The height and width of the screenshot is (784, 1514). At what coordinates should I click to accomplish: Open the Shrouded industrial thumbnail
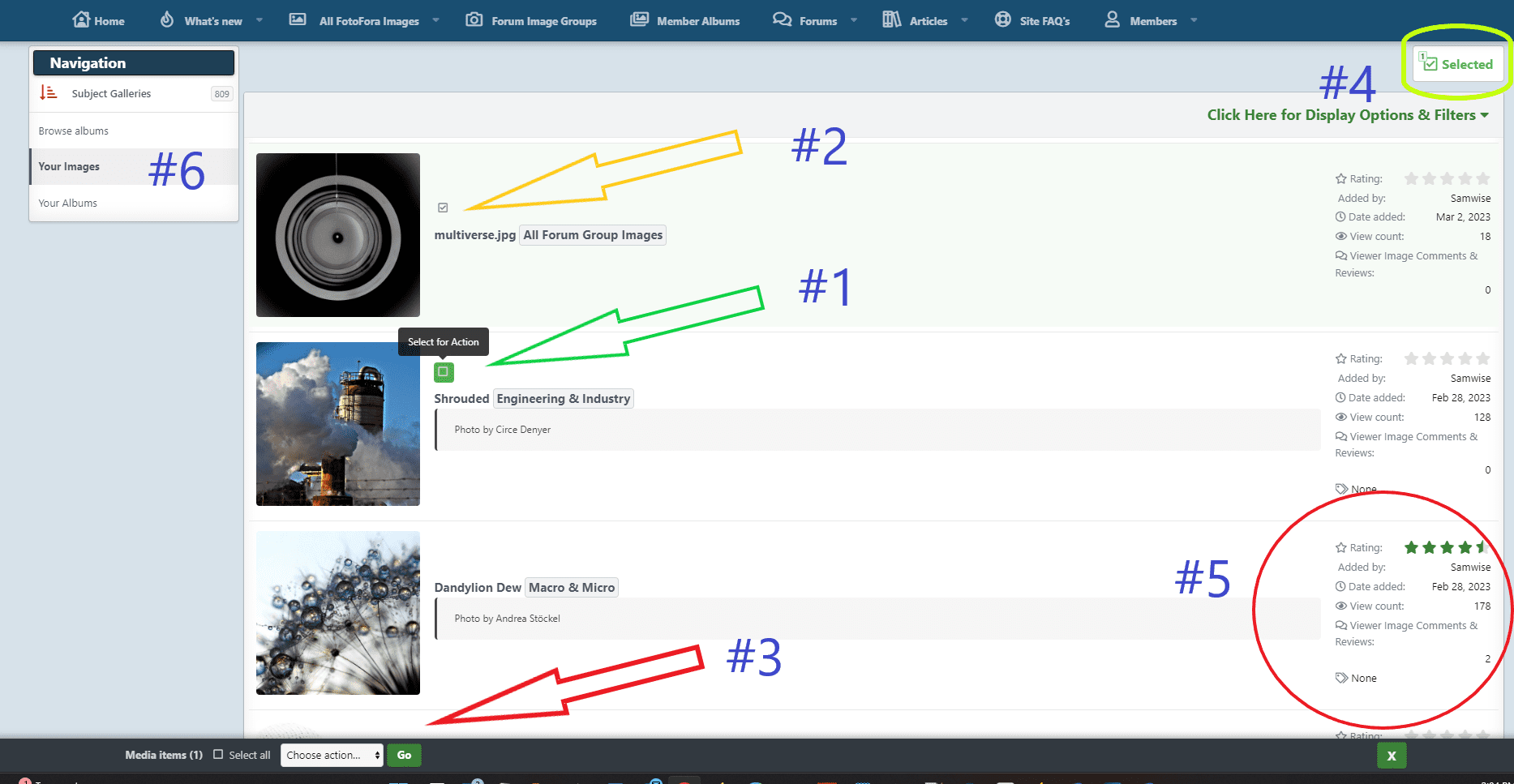[x=338, y=424]
